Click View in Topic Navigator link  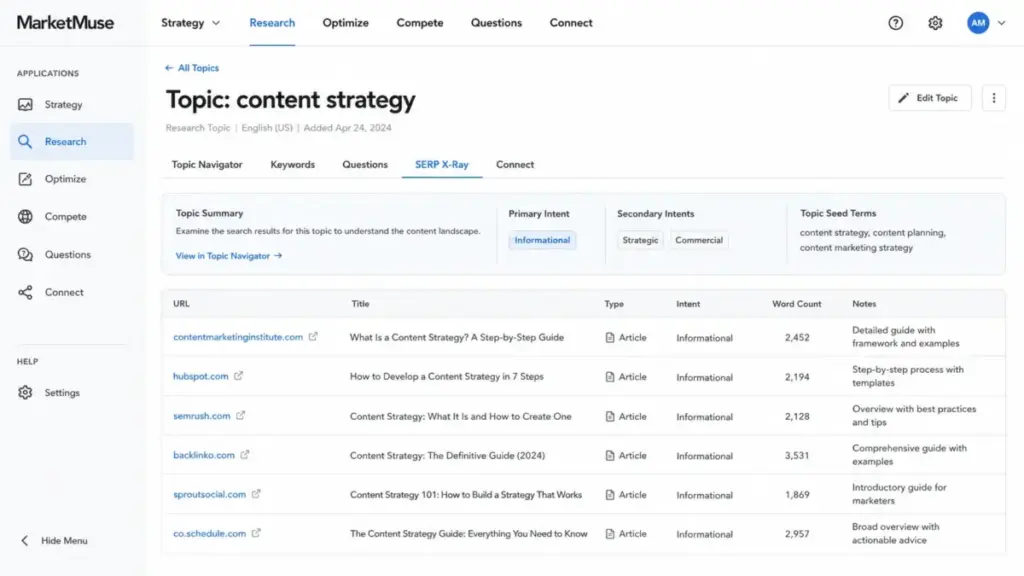(x=229, y=256)
